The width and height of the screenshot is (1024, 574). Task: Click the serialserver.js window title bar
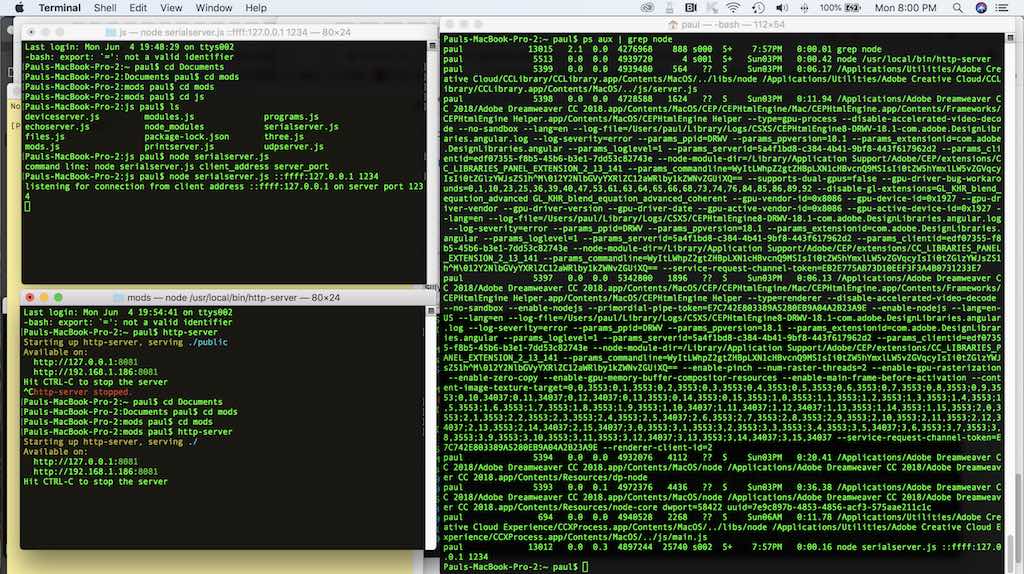click(229, 32)
